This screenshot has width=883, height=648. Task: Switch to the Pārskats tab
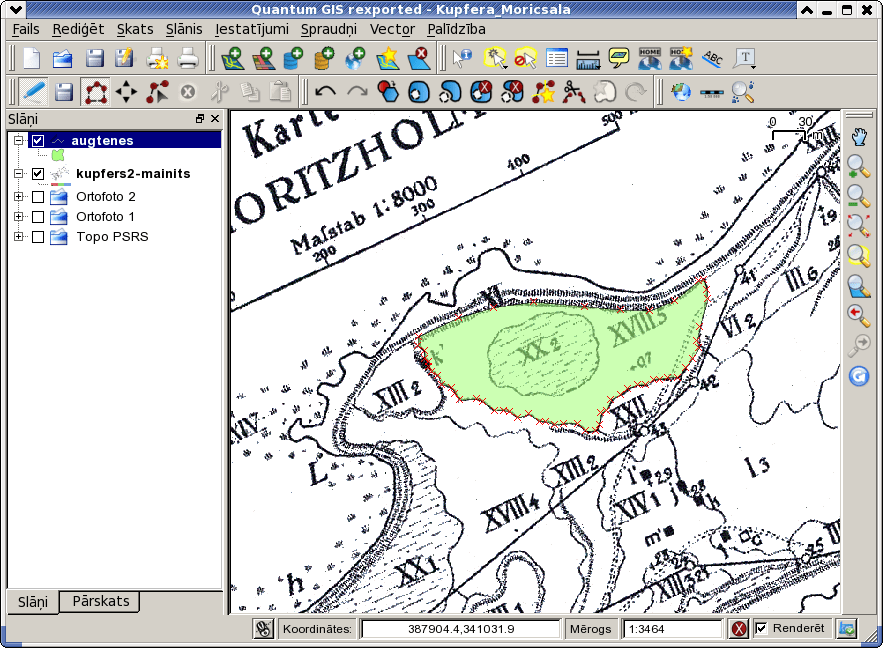[x=101, y=601]
